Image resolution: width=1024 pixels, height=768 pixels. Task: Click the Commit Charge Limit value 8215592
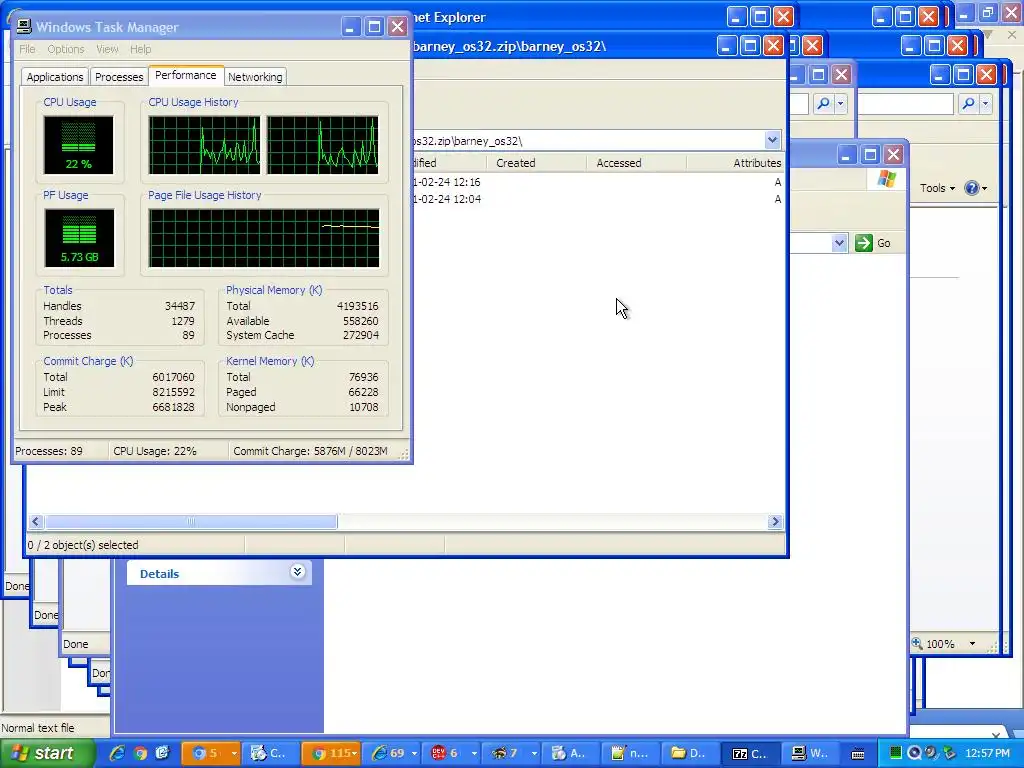pyautogui.click(x=173, y=392)
